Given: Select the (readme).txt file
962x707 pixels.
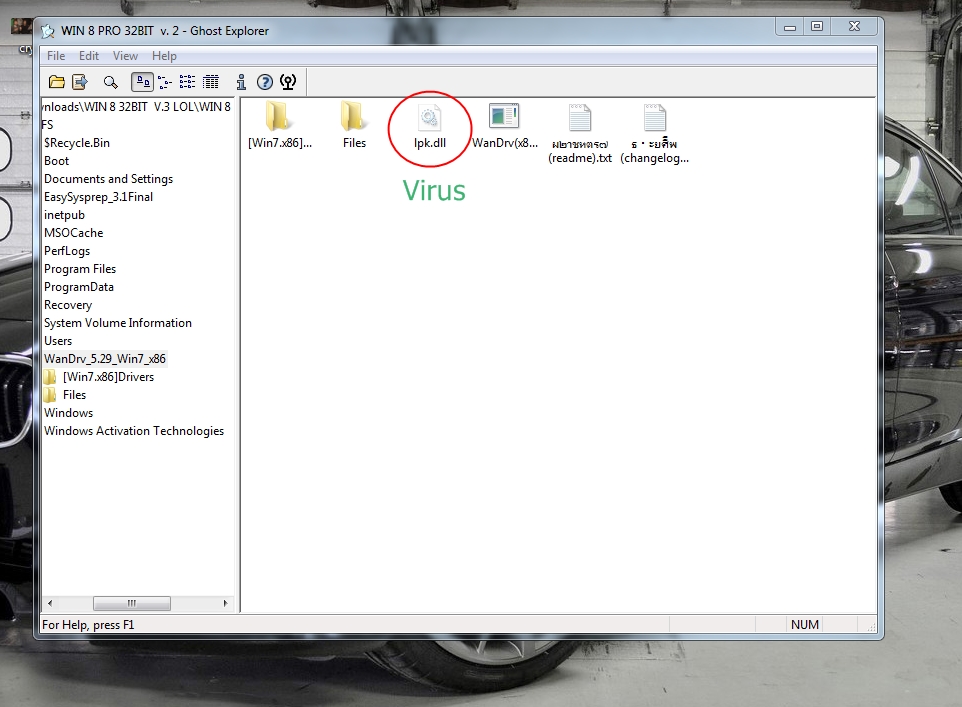Looking at the screenshot, I should coord(580,133).
